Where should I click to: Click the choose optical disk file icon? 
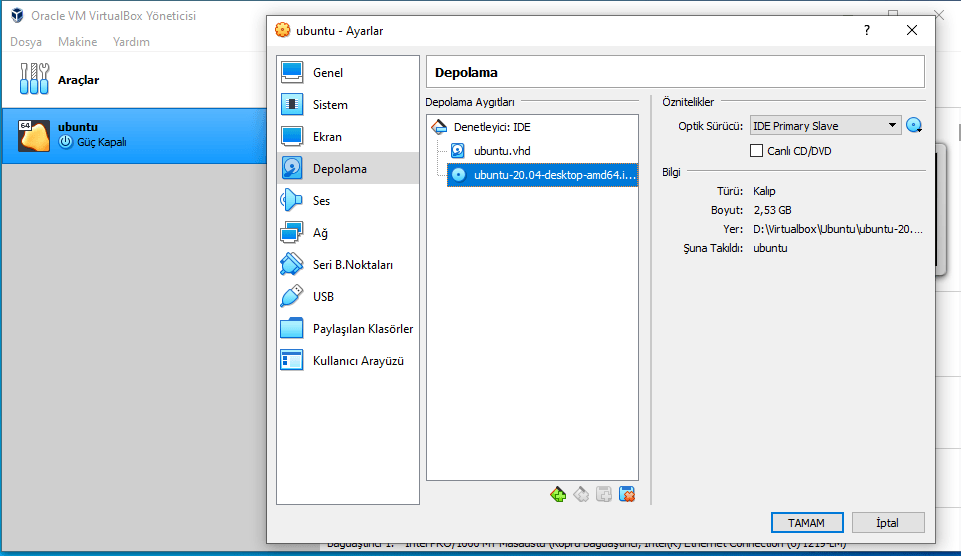tap(913, 126)
